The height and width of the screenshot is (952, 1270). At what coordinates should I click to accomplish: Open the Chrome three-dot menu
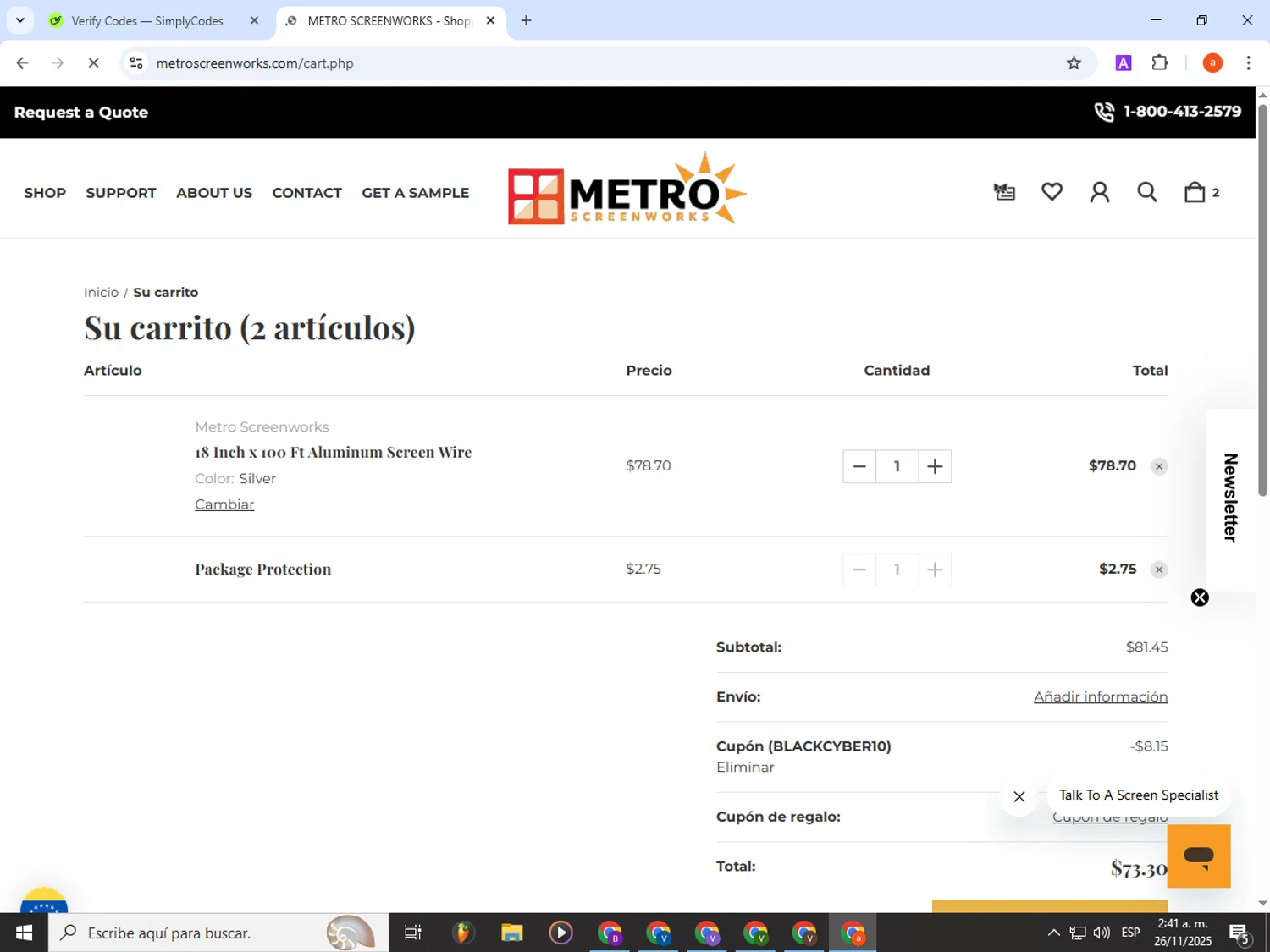pos(1248,63)
